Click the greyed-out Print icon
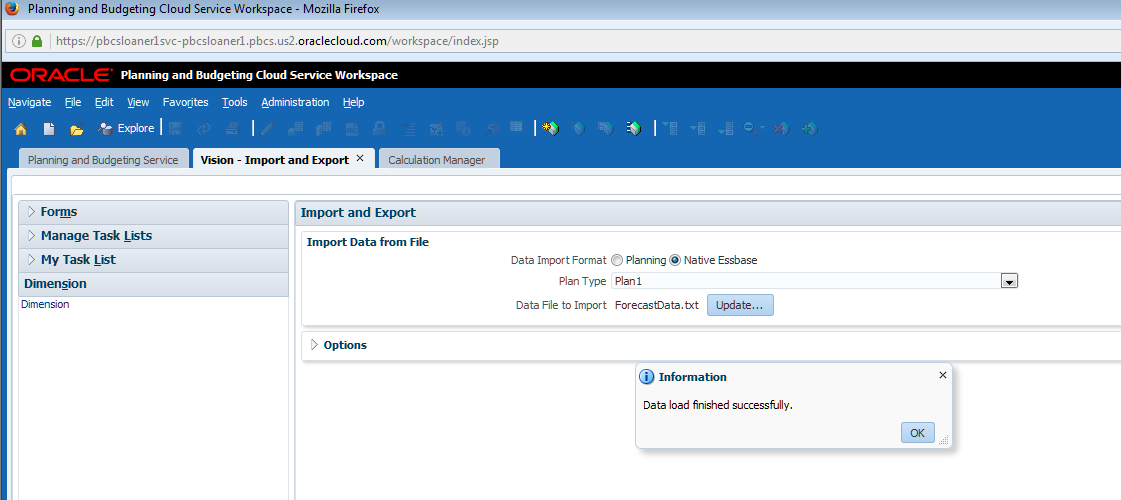The height and width of the screenshot is (500, 1121). 232,129
